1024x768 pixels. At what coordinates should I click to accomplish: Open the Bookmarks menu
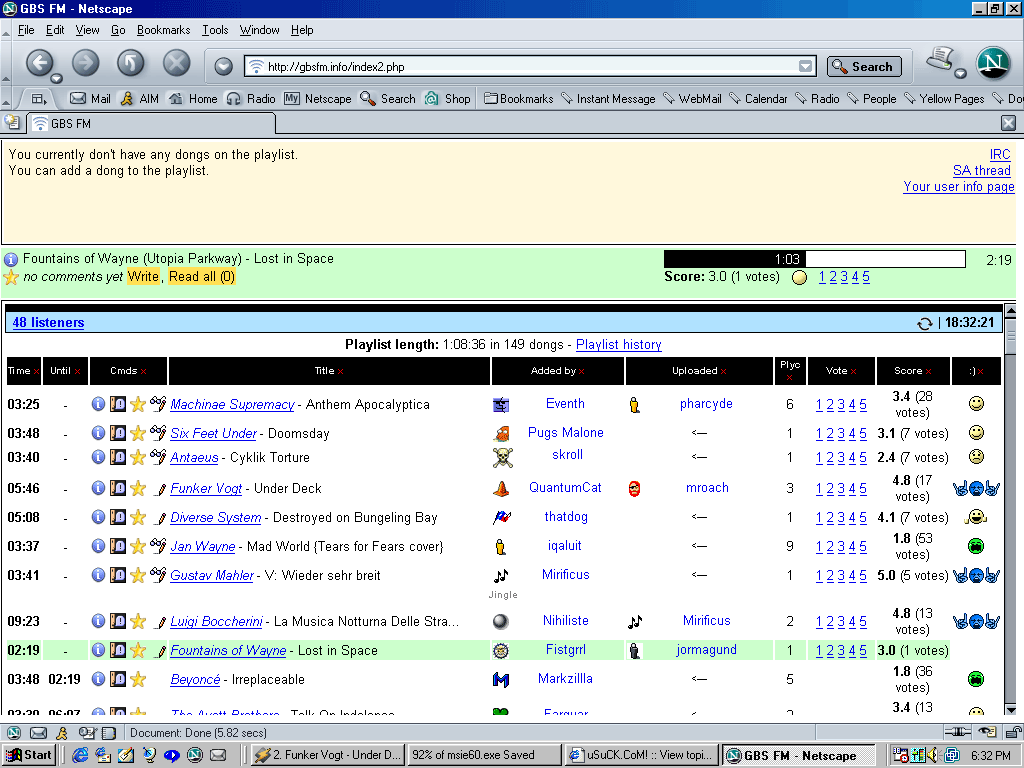[x=163, y=30]
